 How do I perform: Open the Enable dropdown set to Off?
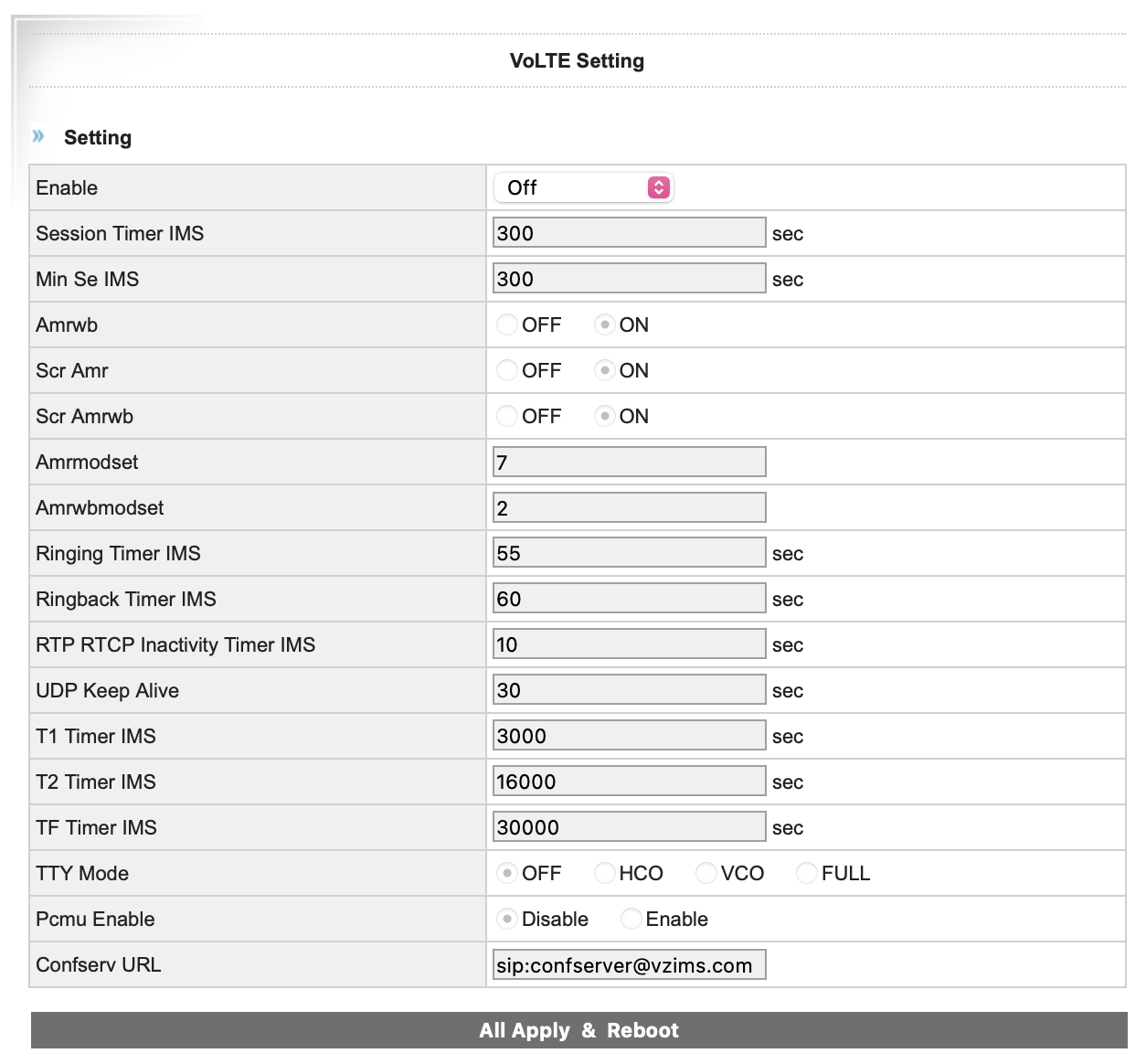583,187
